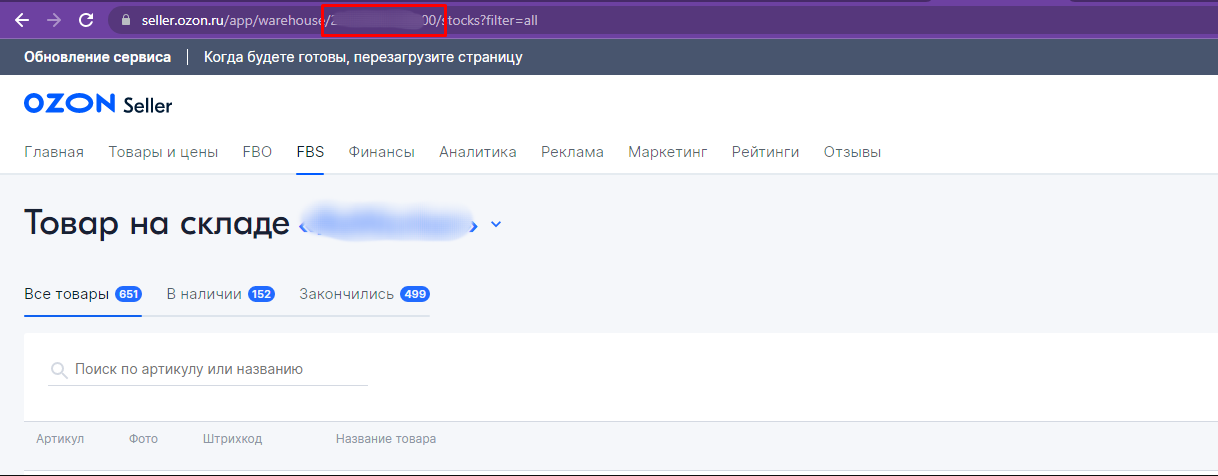Open the Реклама section
The image size is (1218, 476).
pyautogui.click(x=572, y=152)
